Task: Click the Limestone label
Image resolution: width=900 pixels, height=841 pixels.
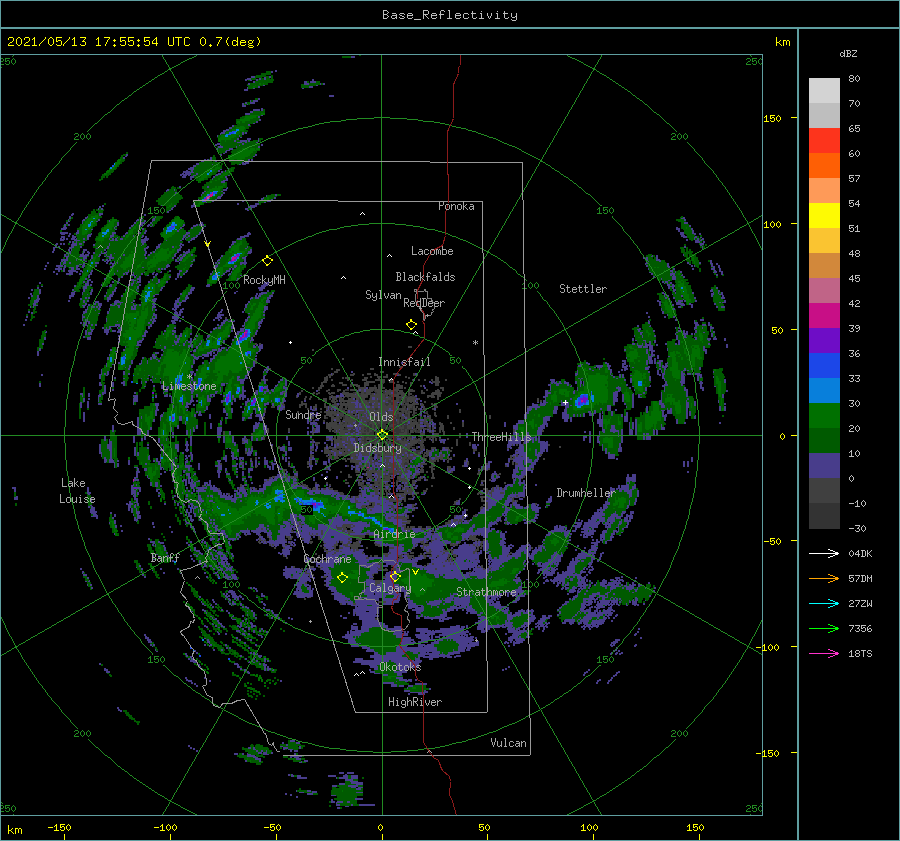Action: [x=189, y=386]
